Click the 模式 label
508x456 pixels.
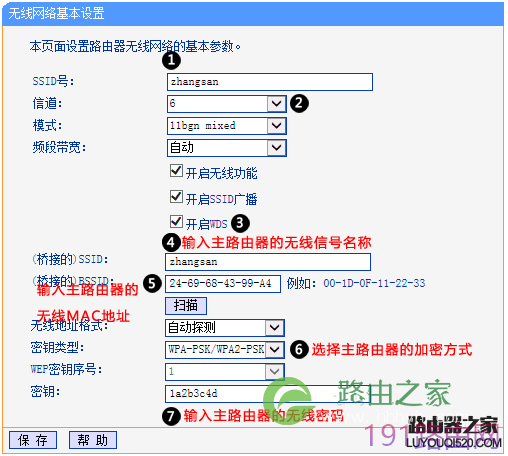coord(47,125)
